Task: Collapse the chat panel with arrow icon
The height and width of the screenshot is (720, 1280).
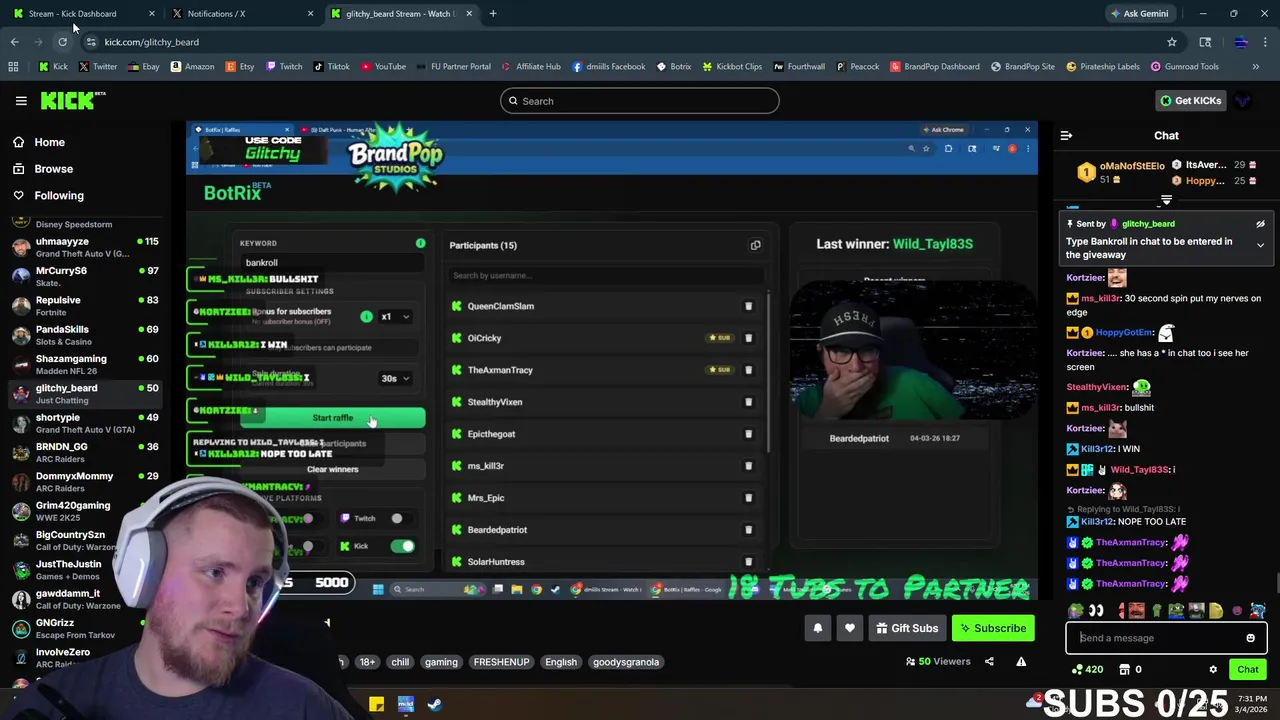Action: point(1066,135)
